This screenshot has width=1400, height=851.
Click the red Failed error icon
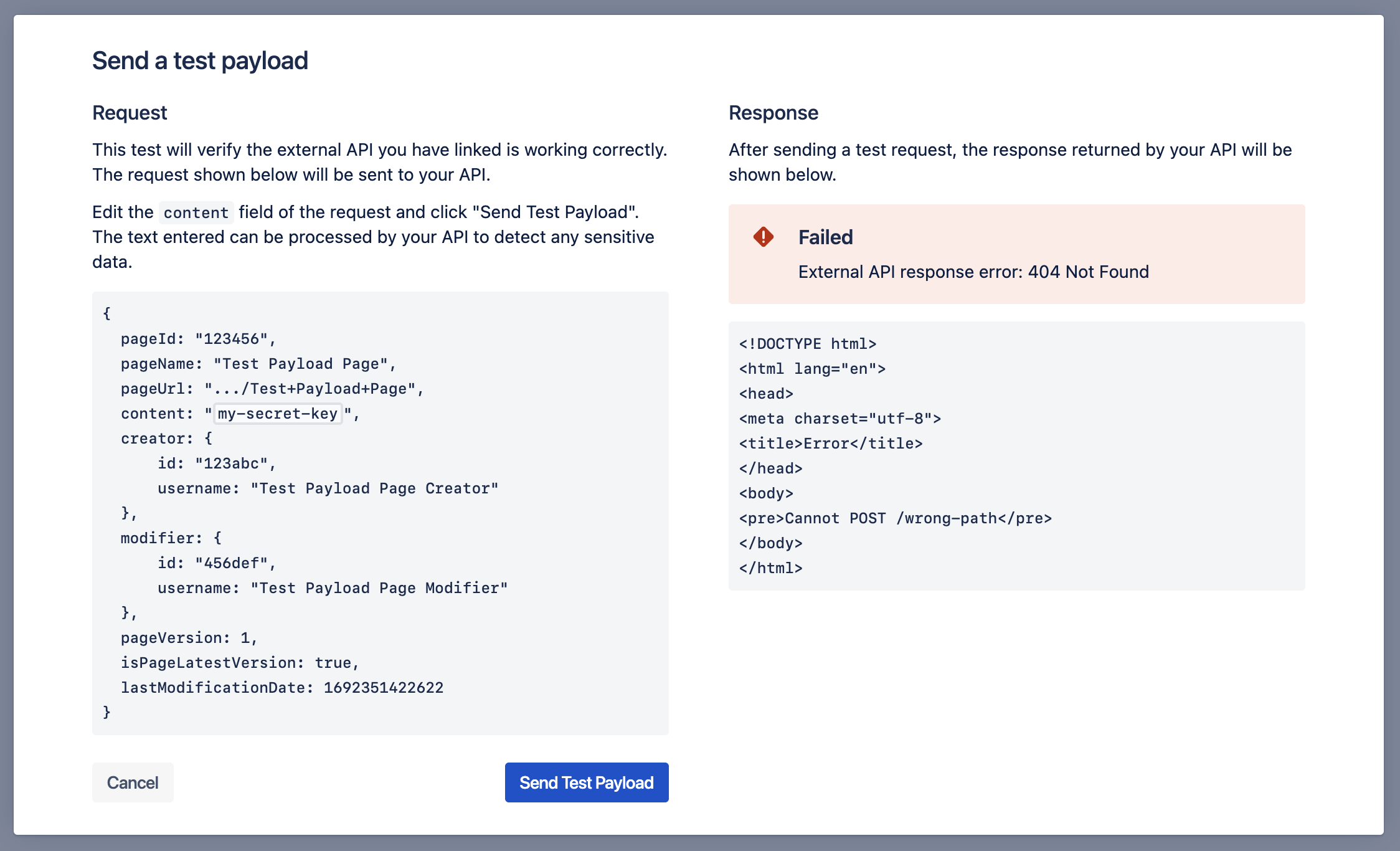coord(763,237)
